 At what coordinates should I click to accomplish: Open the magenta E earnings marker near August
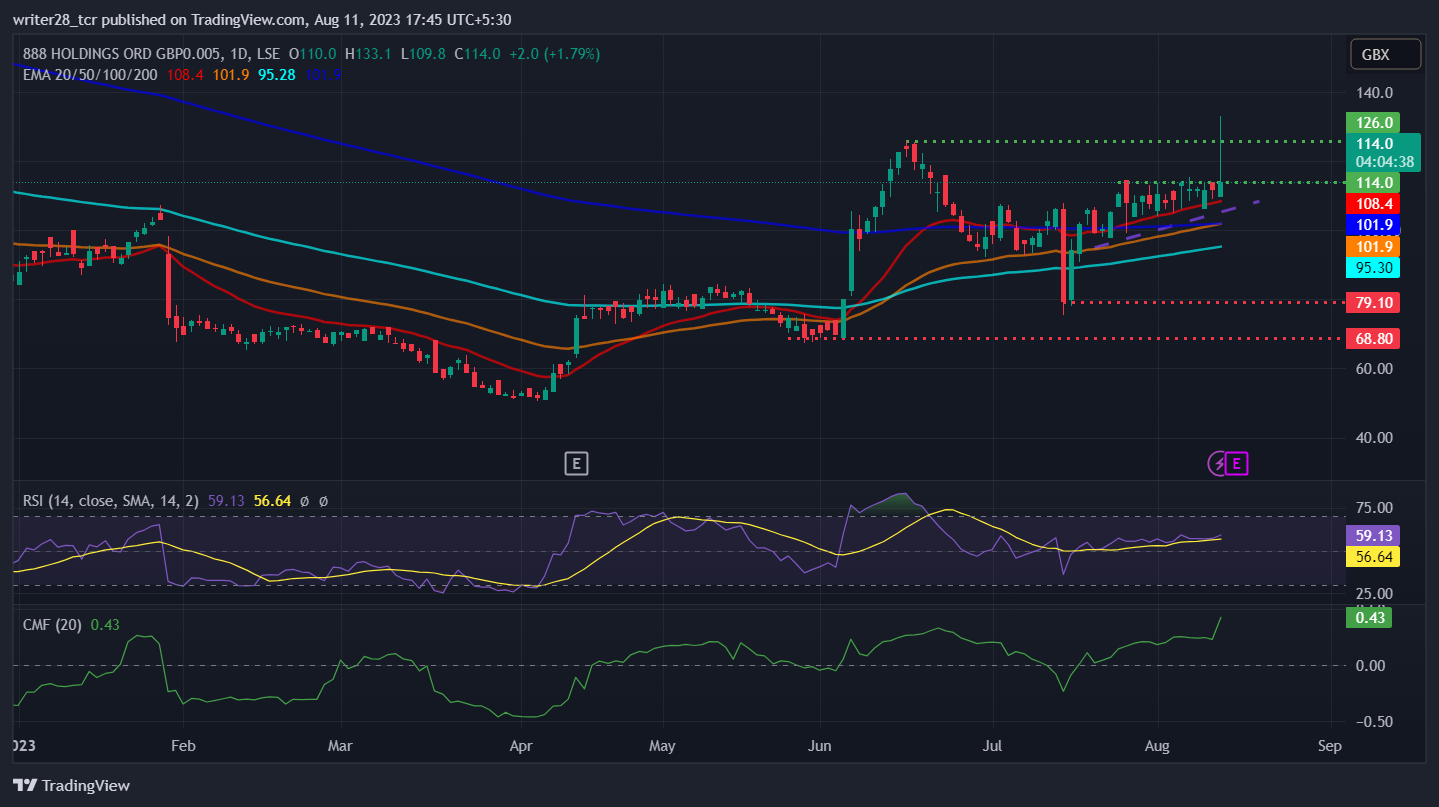click(1238, 463)
